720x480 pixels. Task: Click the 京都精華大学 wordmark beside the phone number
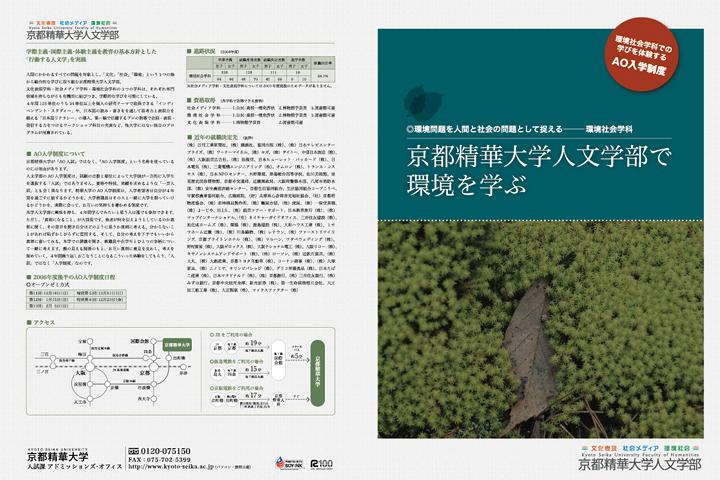58,457
